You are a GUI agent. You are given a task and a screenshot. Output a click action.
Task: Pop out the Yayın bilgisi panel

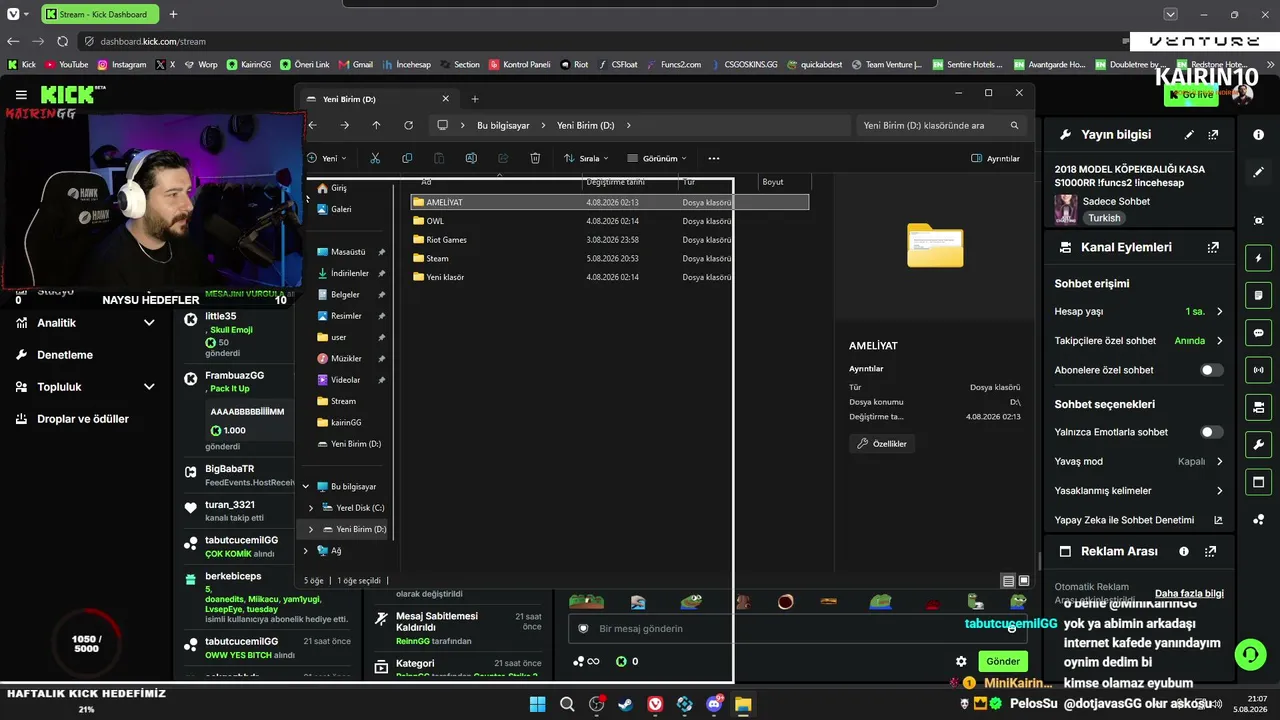pos(1213,134)
